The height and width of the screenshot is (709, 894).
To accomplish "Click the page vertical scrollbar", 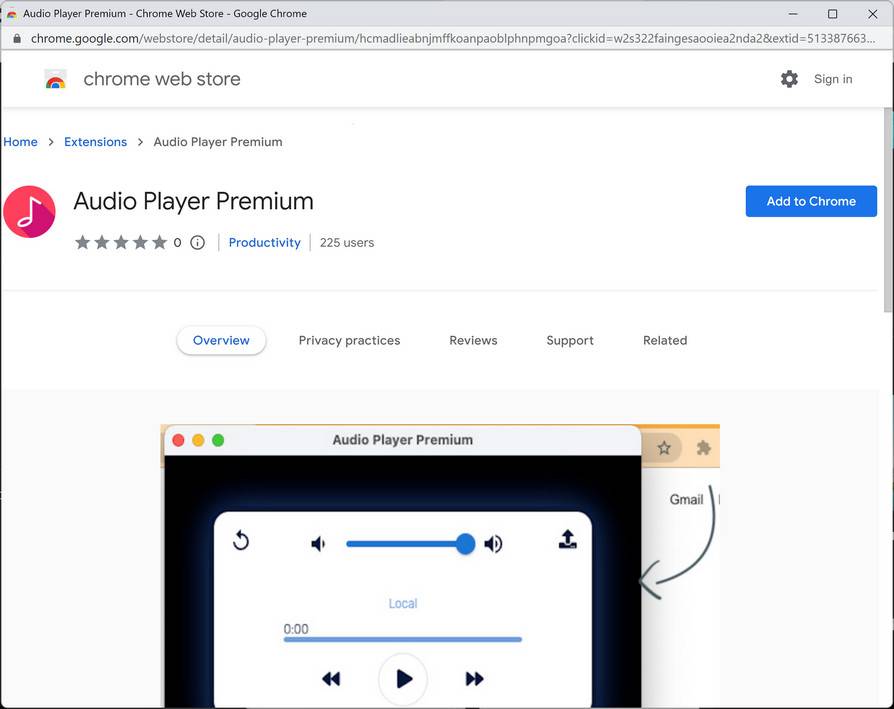I will (888, 210).
